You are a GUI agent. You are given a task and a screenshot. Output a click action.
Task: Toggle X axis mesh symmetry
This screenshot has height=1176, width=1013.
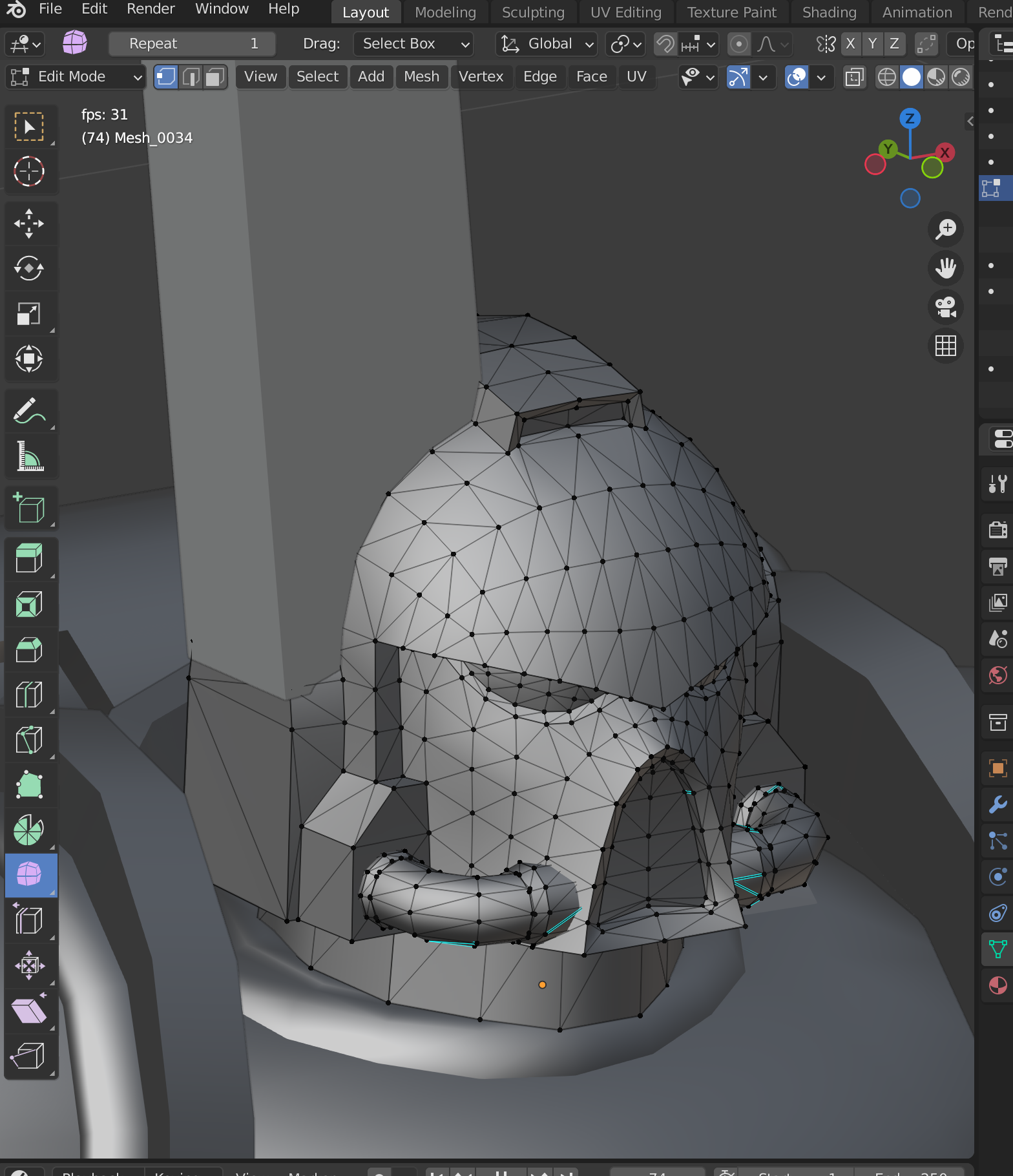pyautogui.click(x=850, y=44)
